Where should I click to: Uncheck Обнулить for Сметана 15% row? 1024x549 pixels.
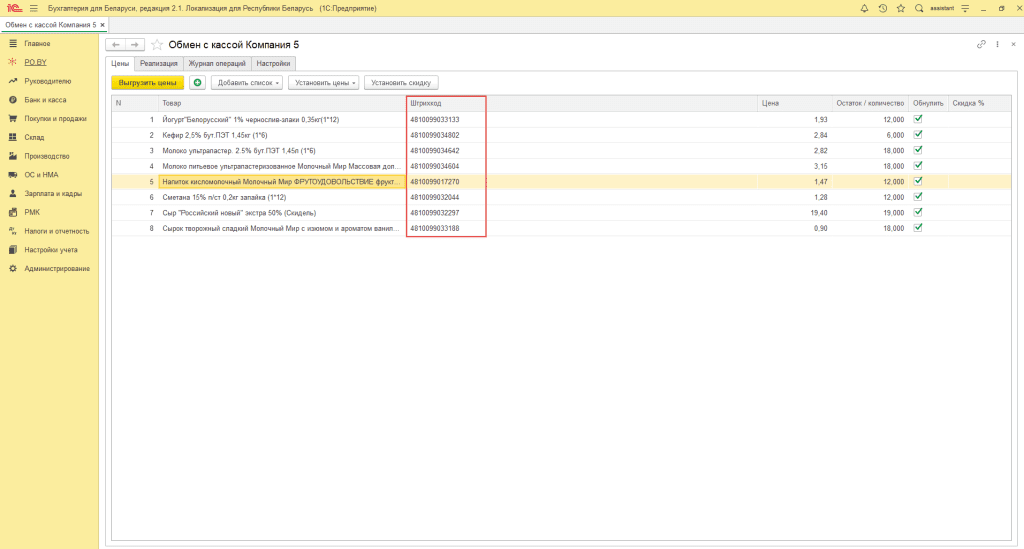point(918,196)
